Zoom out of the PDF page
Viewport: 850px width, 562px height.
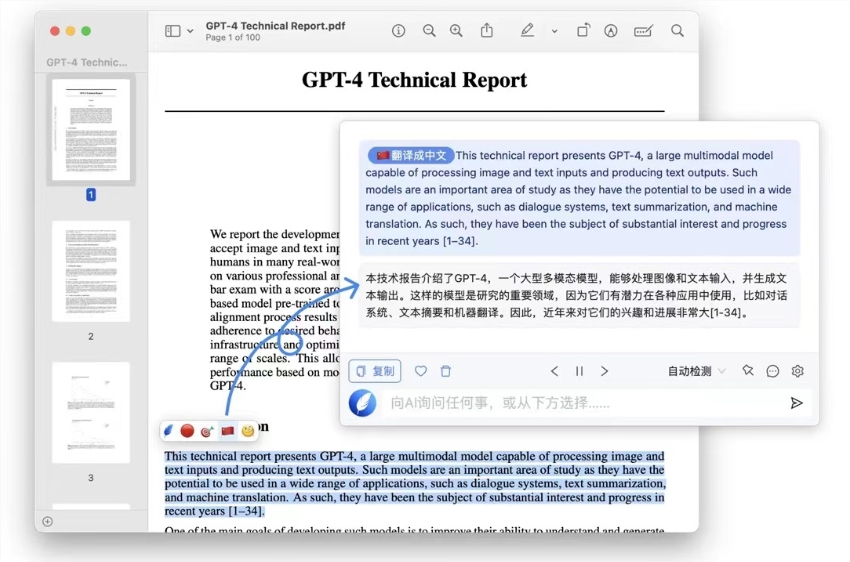tap(429, 31)
